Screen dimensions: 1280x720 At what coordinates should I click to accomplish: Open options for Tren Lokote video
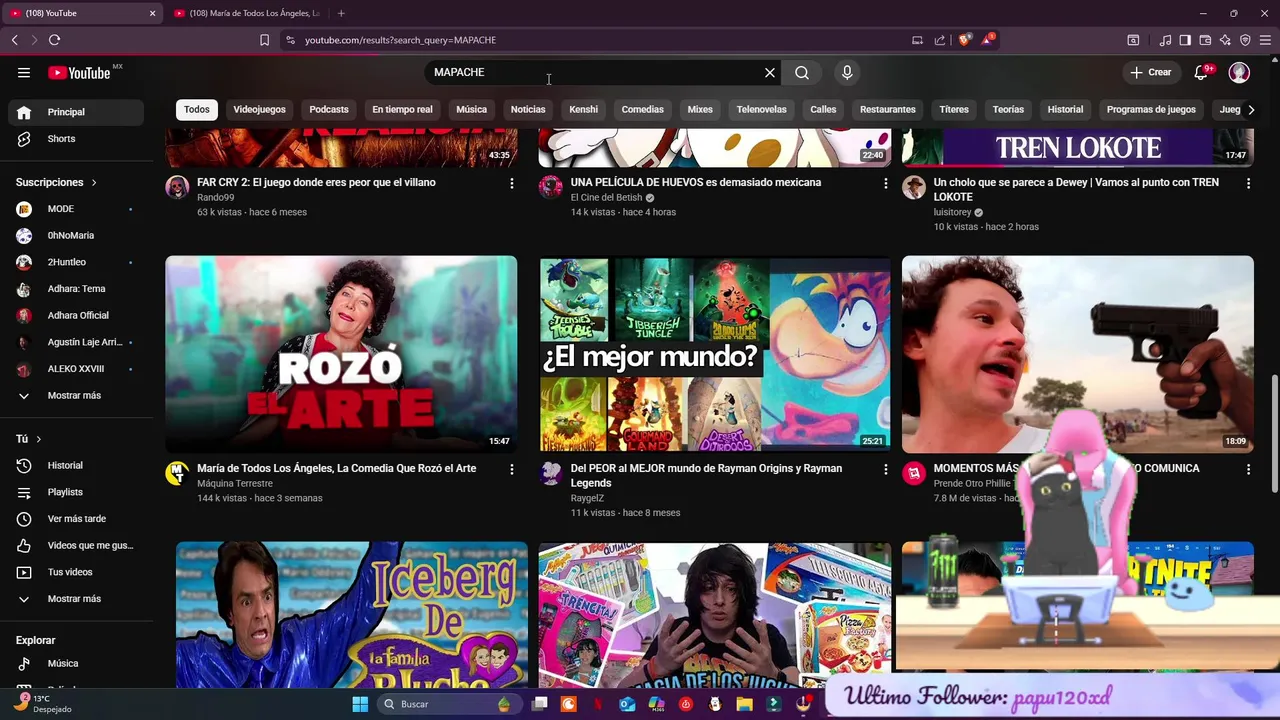[x=1248, y=184]
